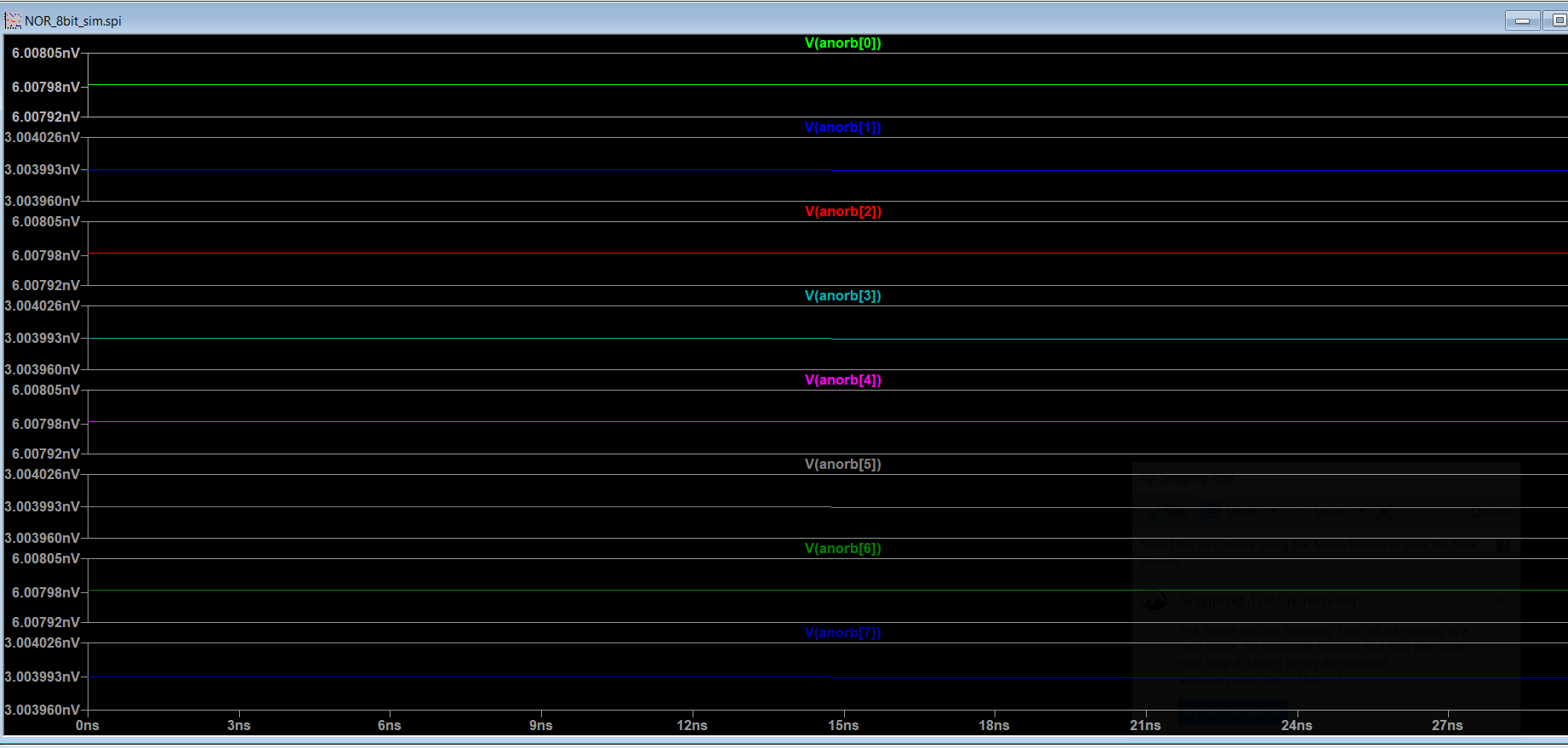This screenshot has height=748, width=1568.
Task: Click the 6ns label on the horizontal axis
Action: pyautogui.click(x=390, y=726)
